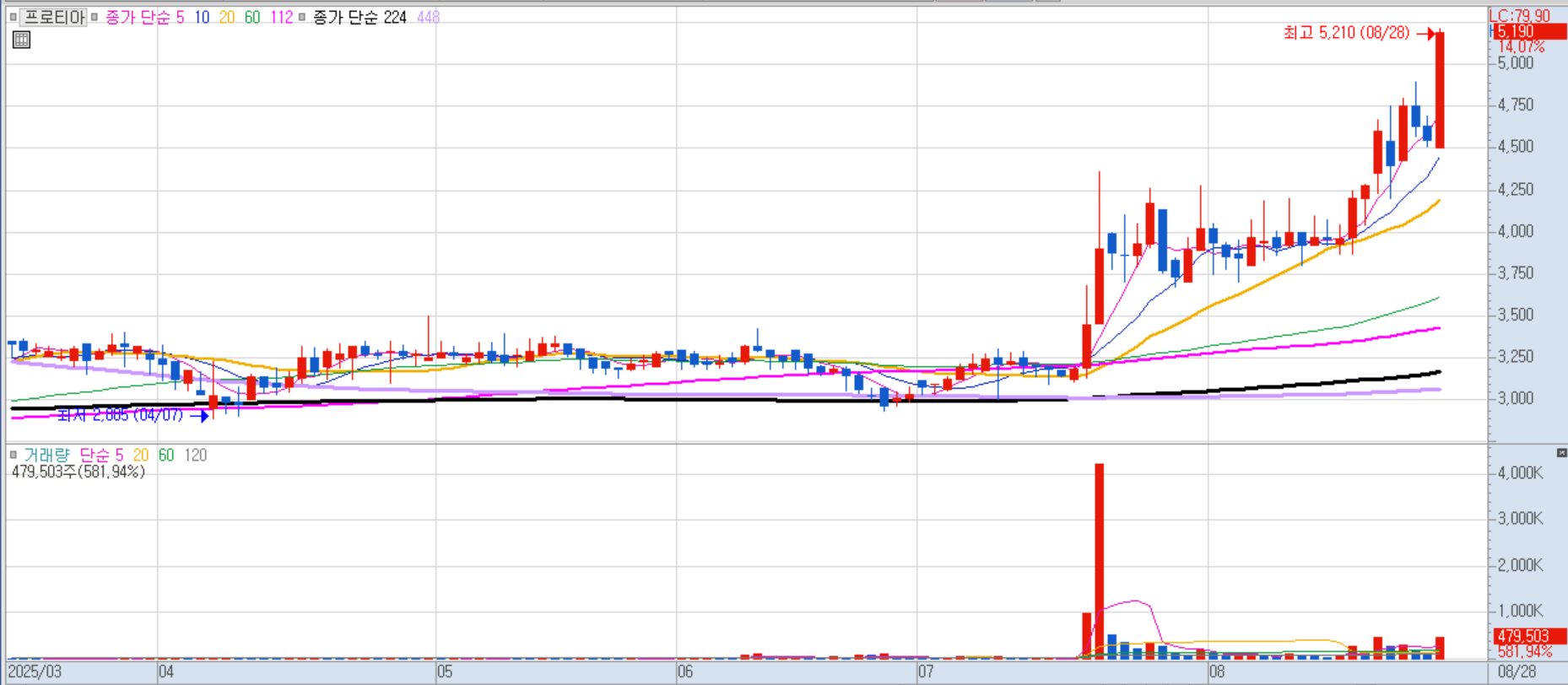Screen dimensions: 1568x685
Task: Click the 07 month axis label
Action: (x=927, y=672)
